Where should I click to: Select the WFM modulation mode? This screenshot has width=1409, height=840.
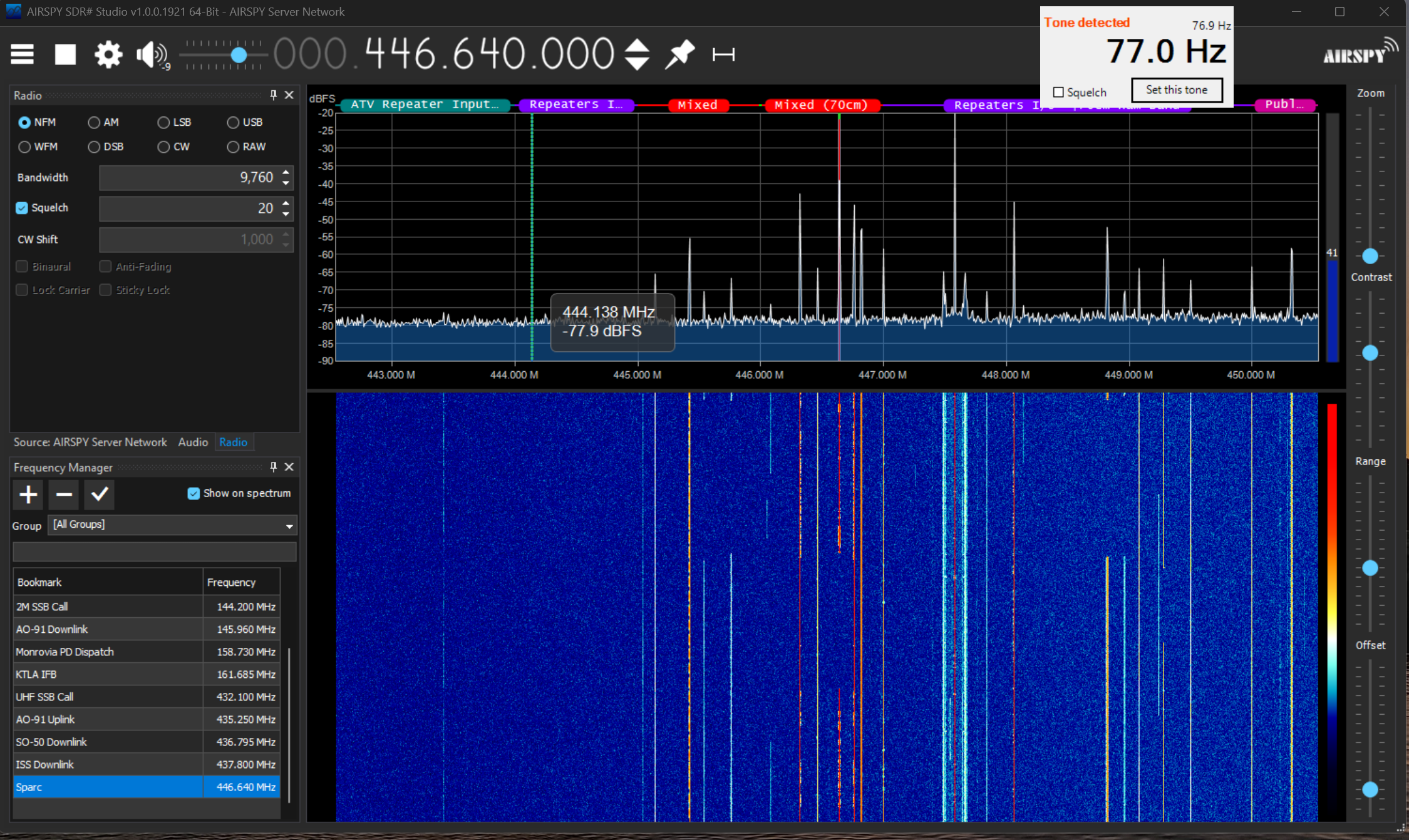pyautogui.click(x=25, y=147)
